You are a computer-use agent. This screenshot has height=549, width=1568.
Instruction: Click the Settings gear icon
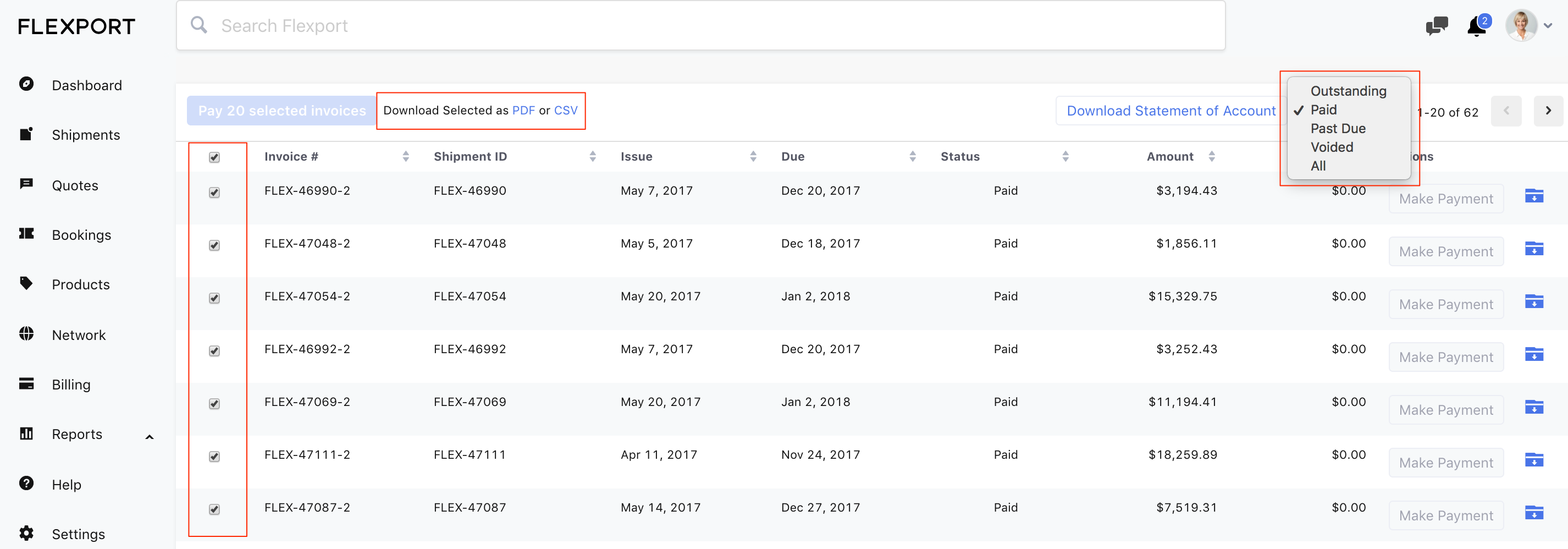(x=26, y=533)
